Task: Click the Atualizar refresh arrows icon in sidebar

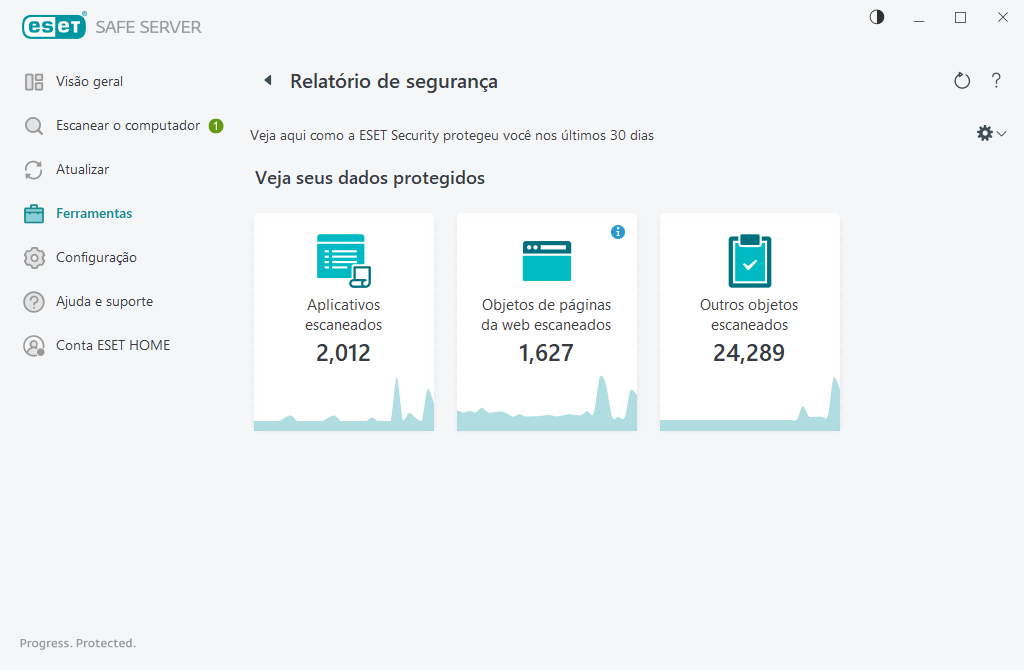Action: [x=34, y=170]
